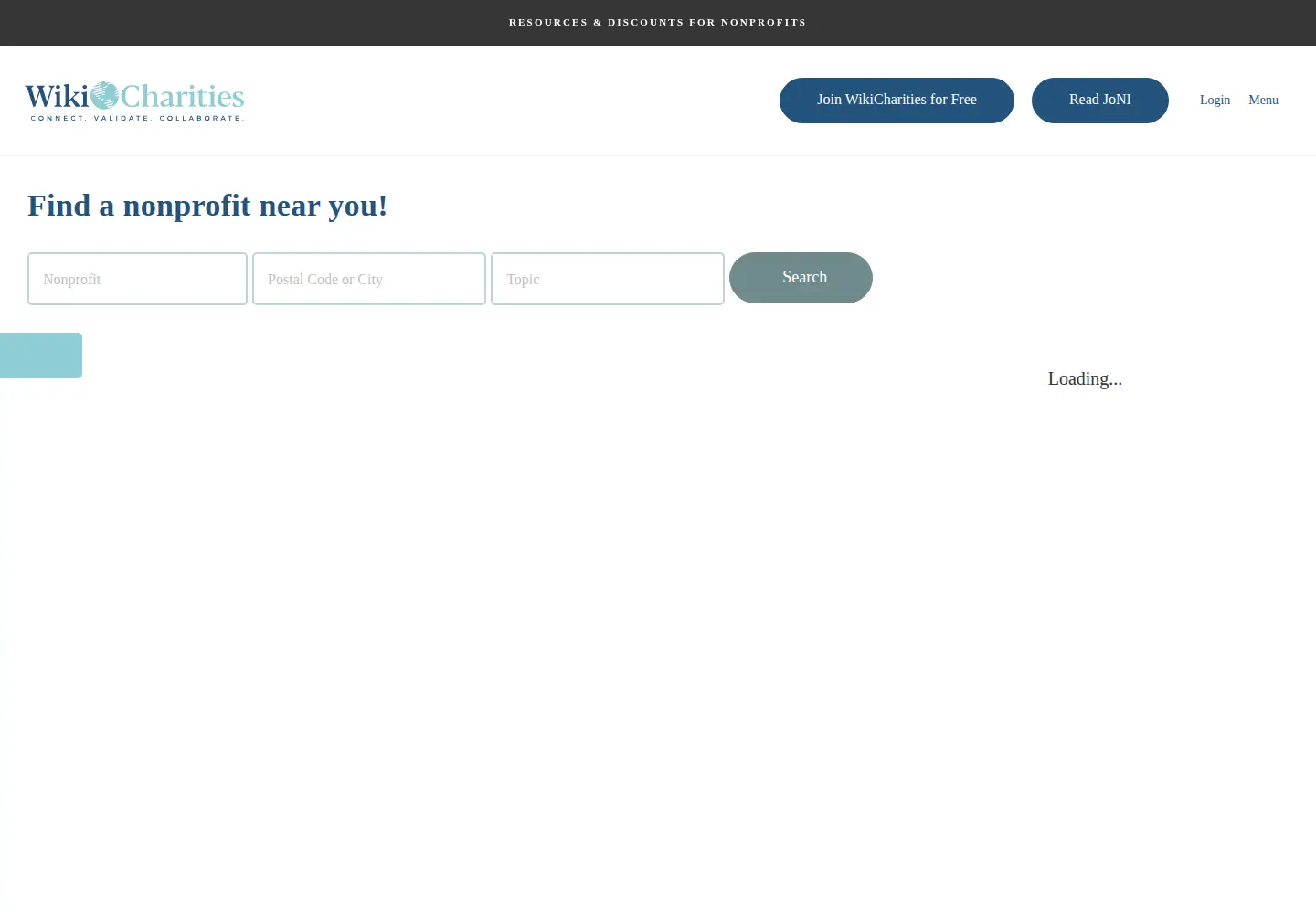1316x914 pixels.
Task: Click the globe icon in WikiCharities logo
Action: (105, 95)
